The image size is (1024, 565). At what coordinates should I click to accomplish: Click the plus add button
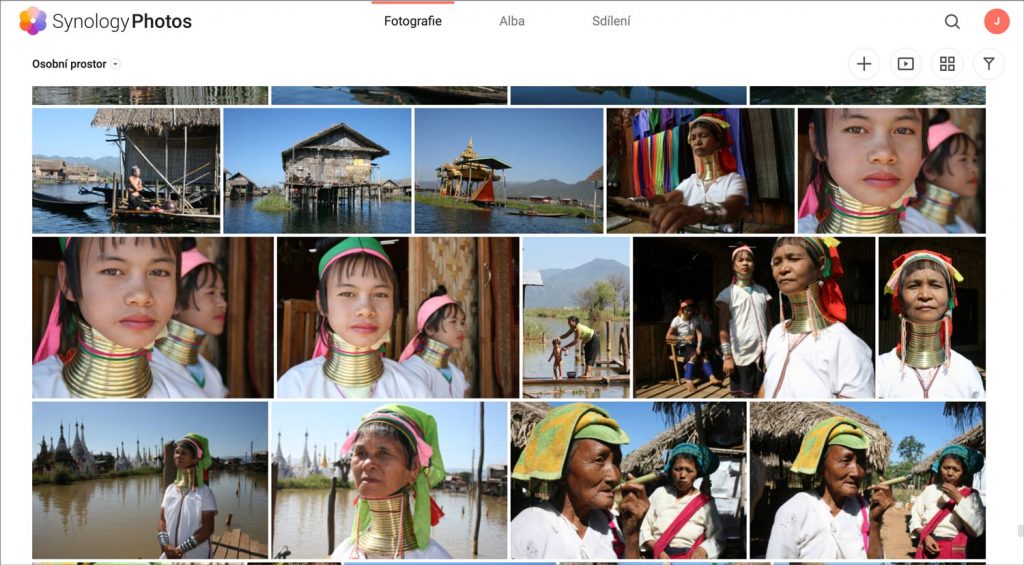(864, 64)
